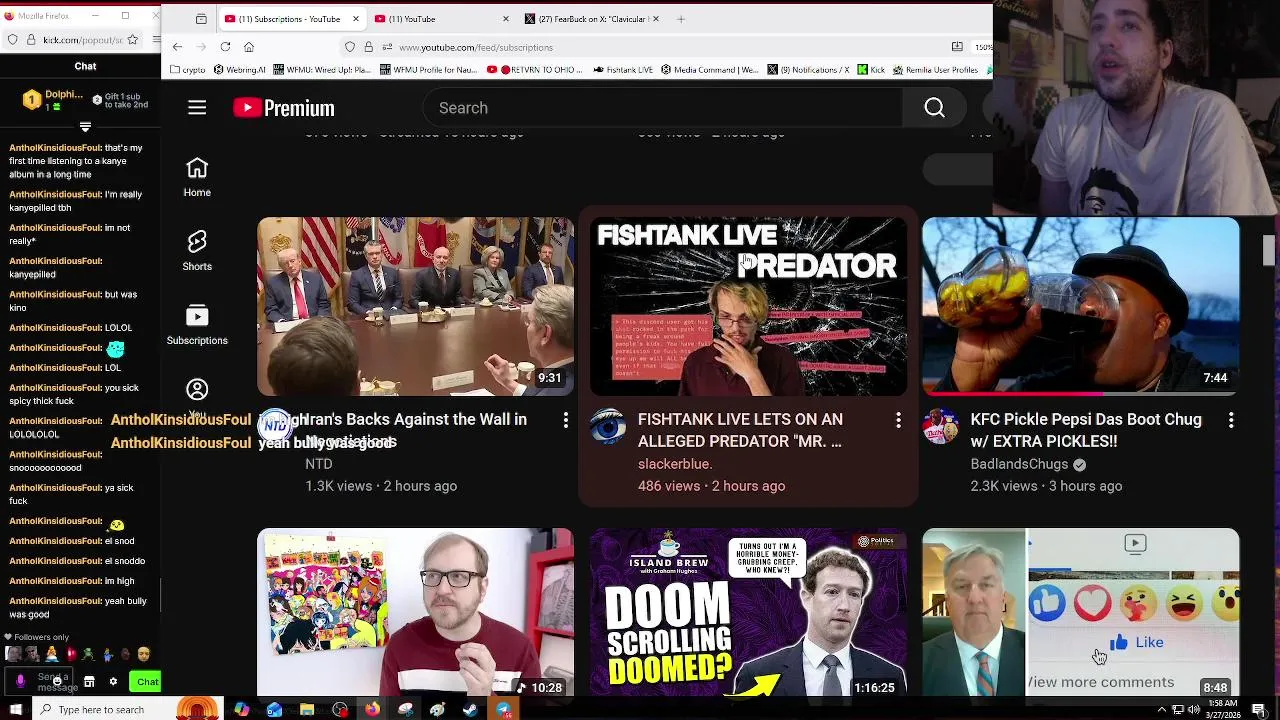Open the Trump cabinet meeting video thumbnail
The image size is (1280, 720).
click(x=416, y=306)
